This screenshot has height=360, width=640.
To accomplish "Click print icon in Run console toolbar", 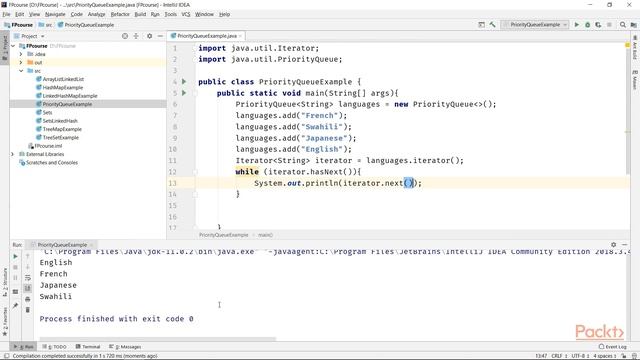I will [x=28, y=299].
